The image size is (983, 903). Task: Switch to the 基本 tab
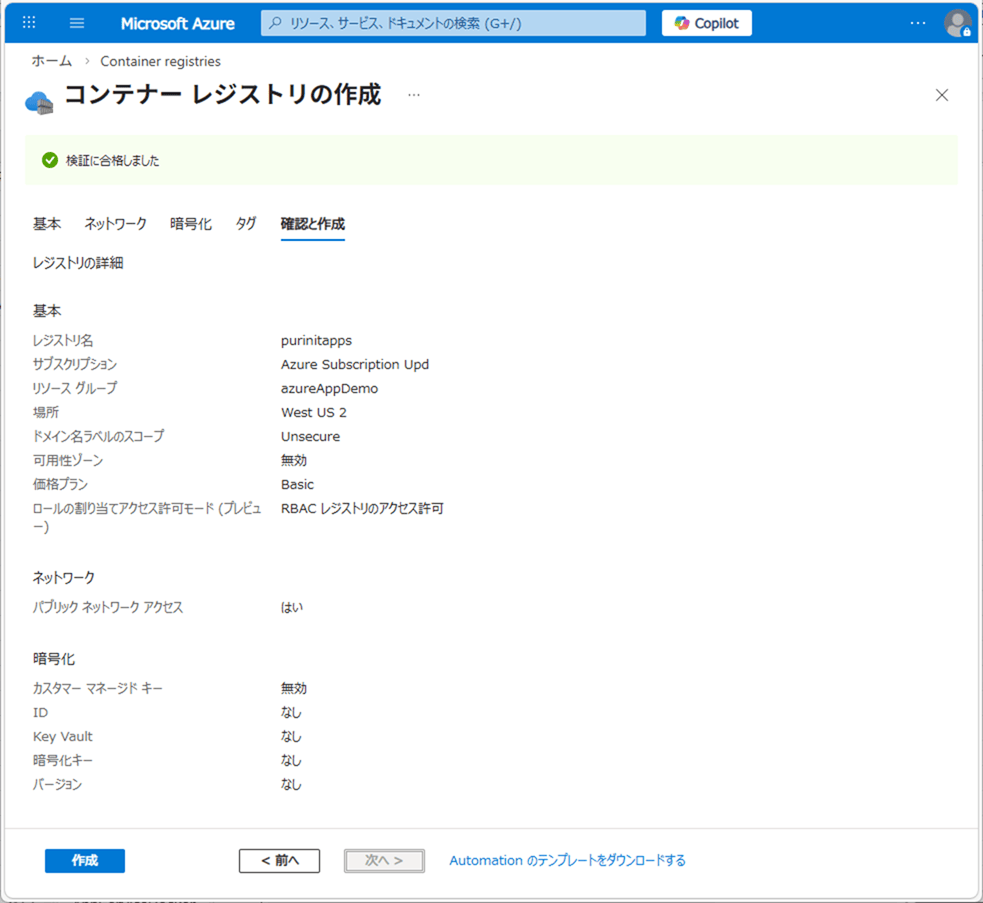click(x=47, y=224)
